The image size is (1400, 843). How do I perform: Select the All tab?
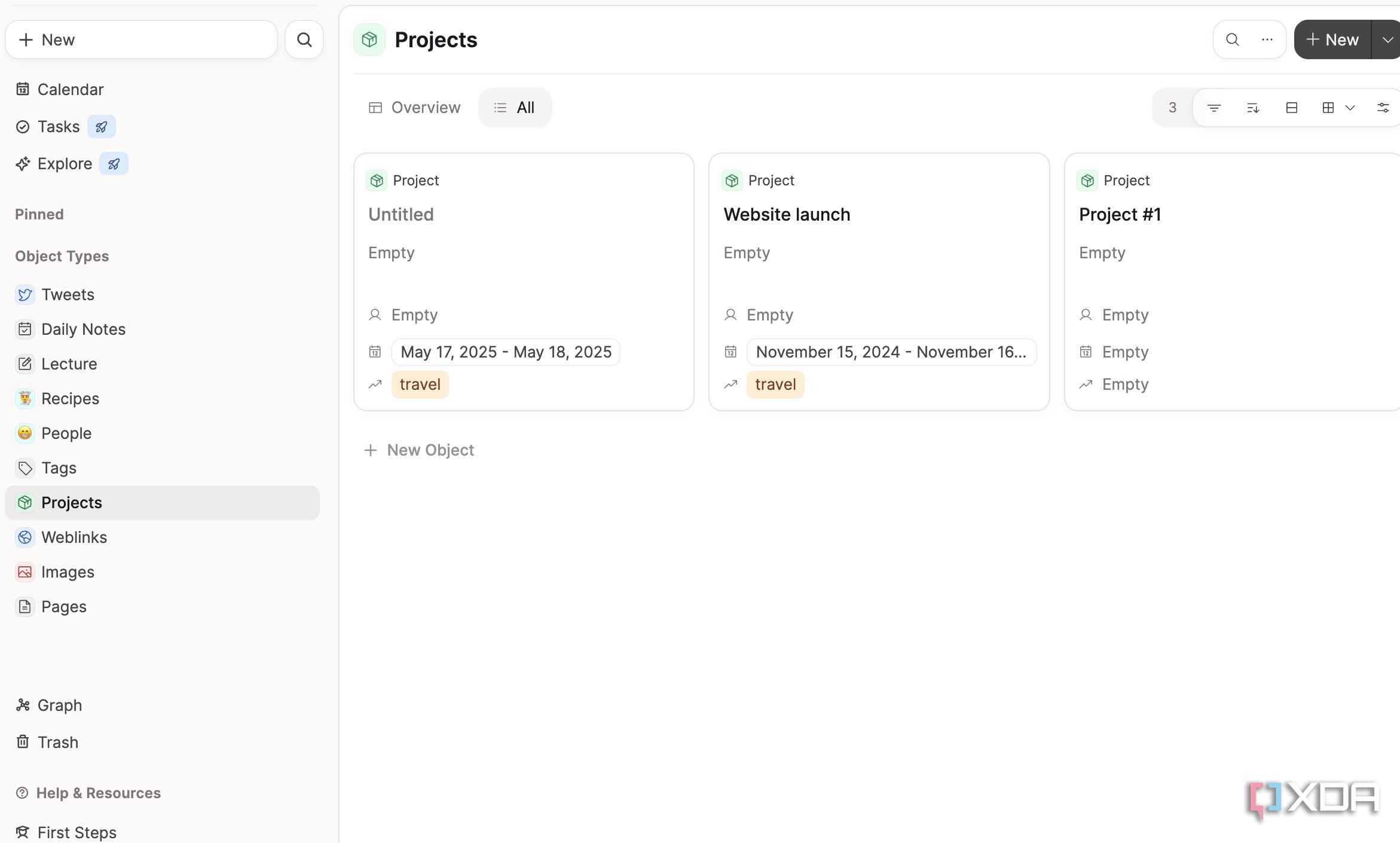coord(515,108)
